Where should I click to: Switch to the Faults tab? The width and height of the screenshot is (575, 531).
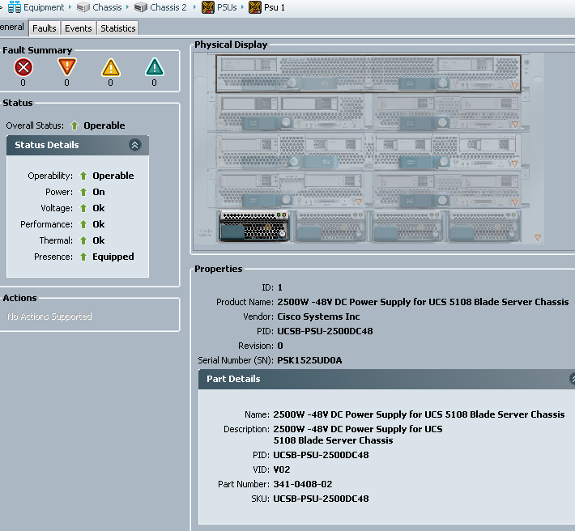click(44, 28)
